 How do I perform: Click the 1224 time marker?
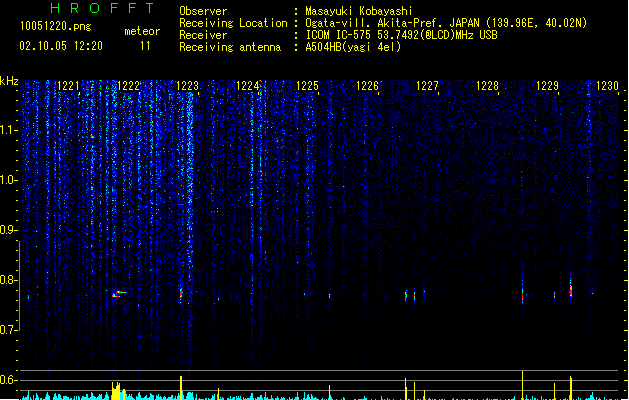[248, 86]
